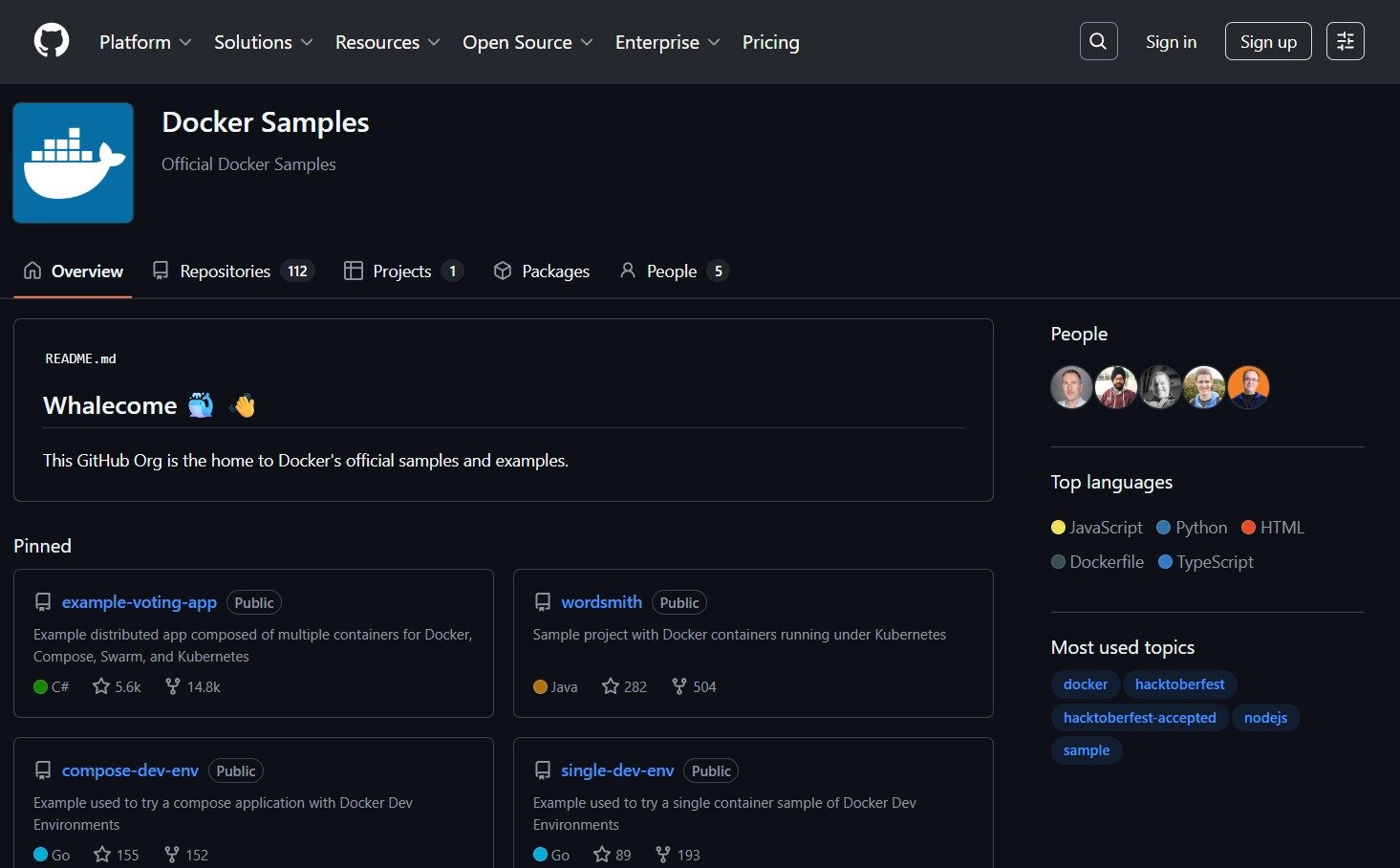View forks of example-voting-app (14.8k)
Image resolution: width=1400 pixels, height=868 pixels.
192,686
